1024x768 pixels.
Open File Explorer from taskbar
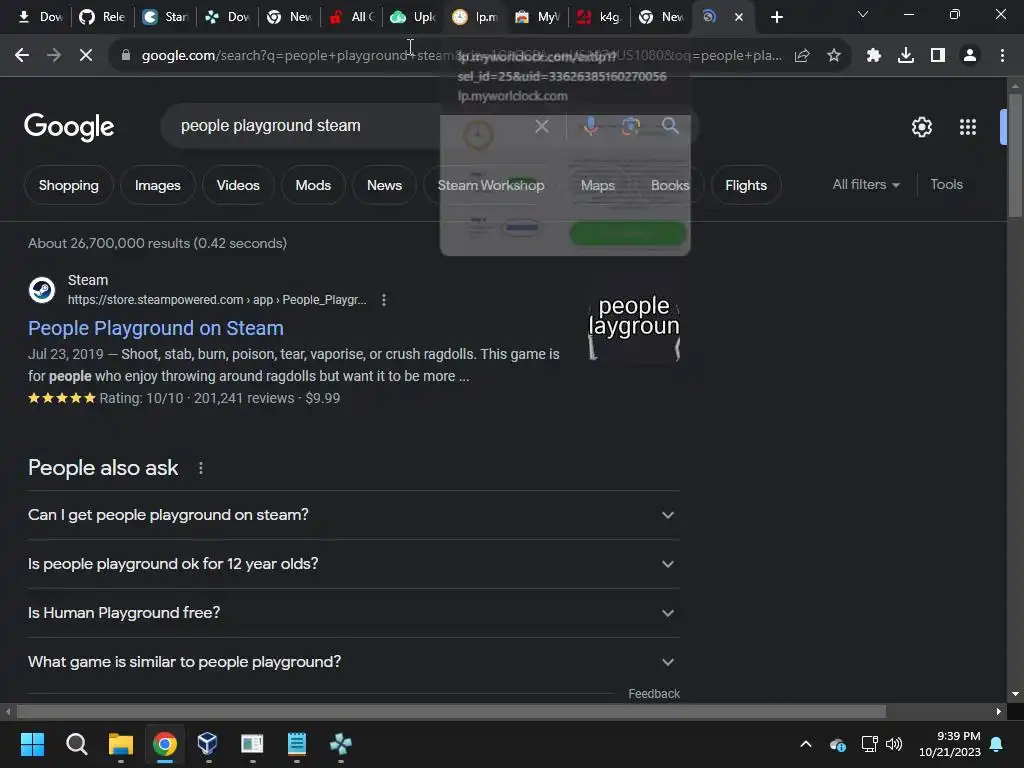tap(121, 744)
